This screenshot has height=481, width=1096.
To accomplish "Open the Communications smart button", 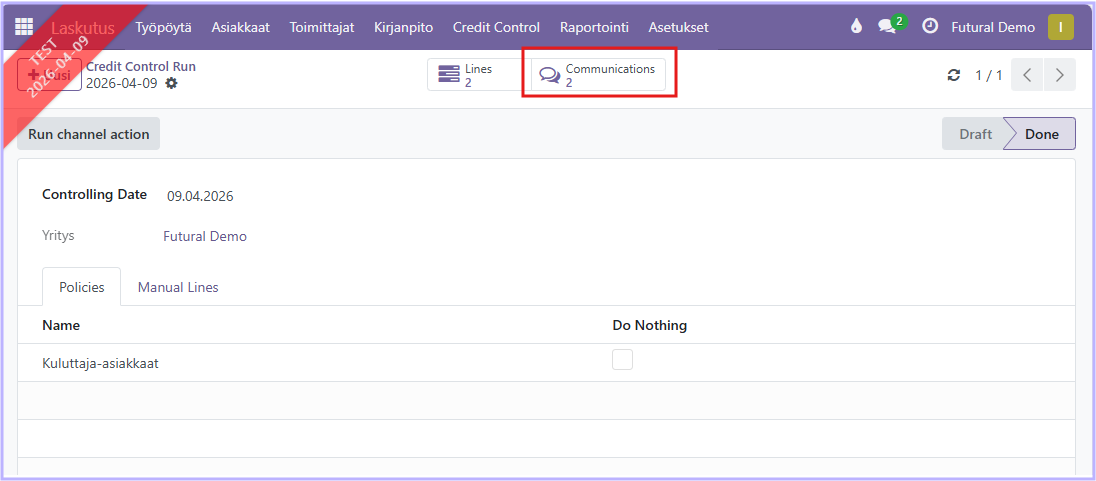I will [598, 75].
